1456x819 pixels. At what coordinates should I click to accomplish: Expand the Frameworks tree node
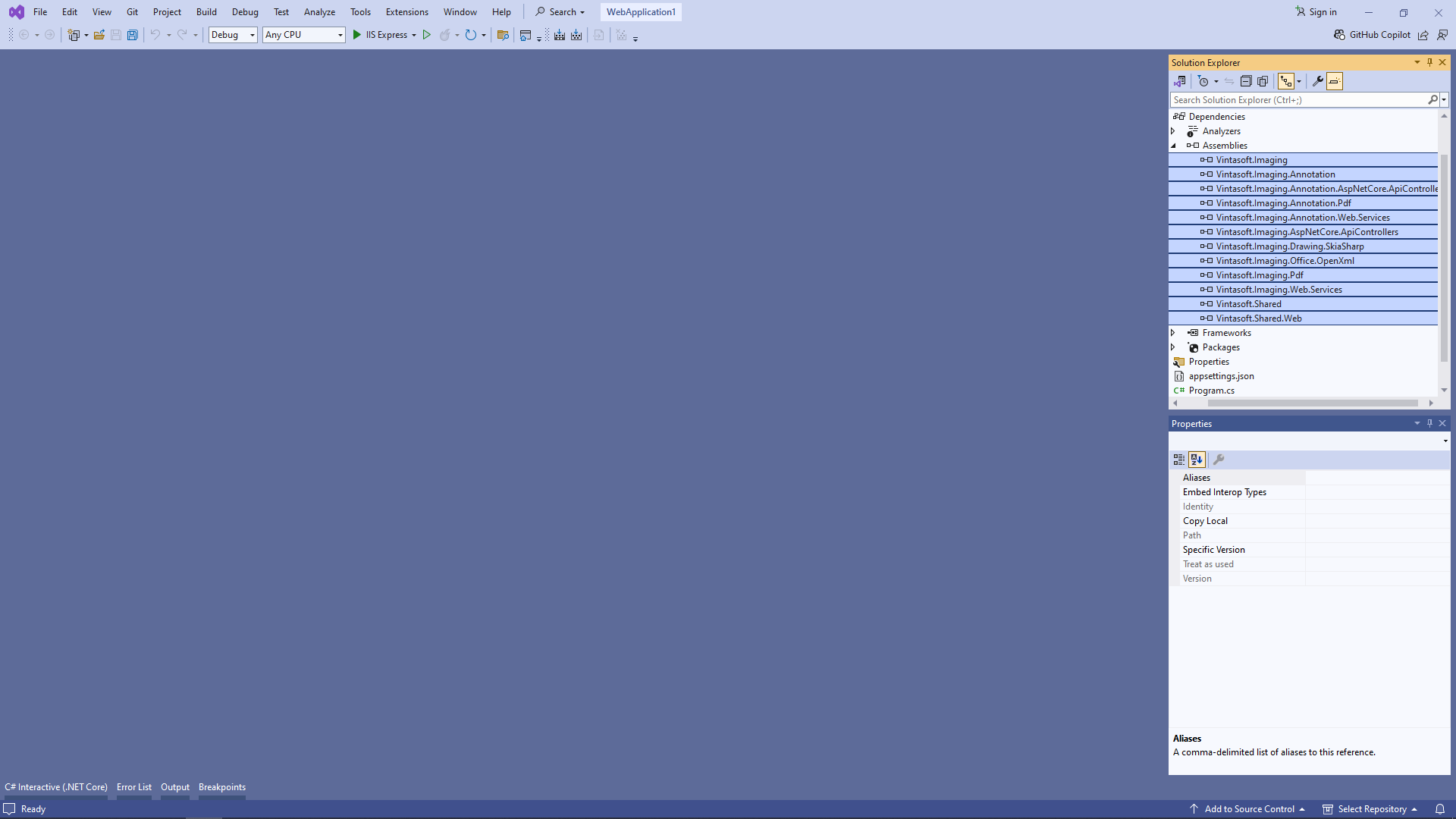(1173, 333)
